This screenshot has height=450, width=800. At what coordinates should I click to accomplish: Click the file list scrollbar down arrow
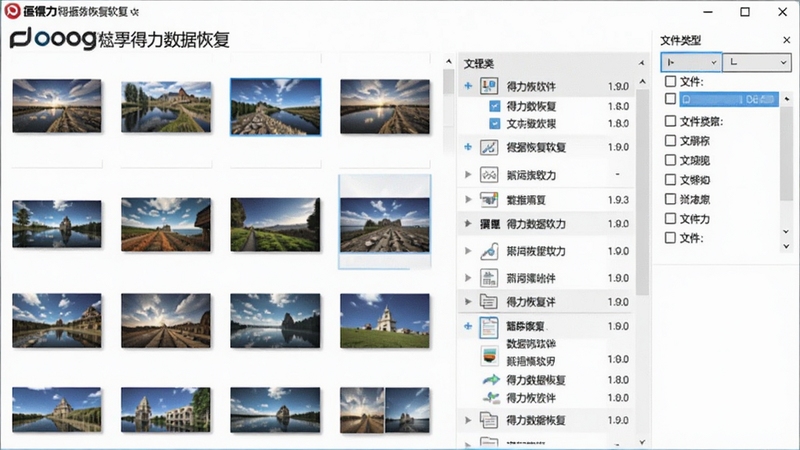pyautogui.click(x=642, y=442)
